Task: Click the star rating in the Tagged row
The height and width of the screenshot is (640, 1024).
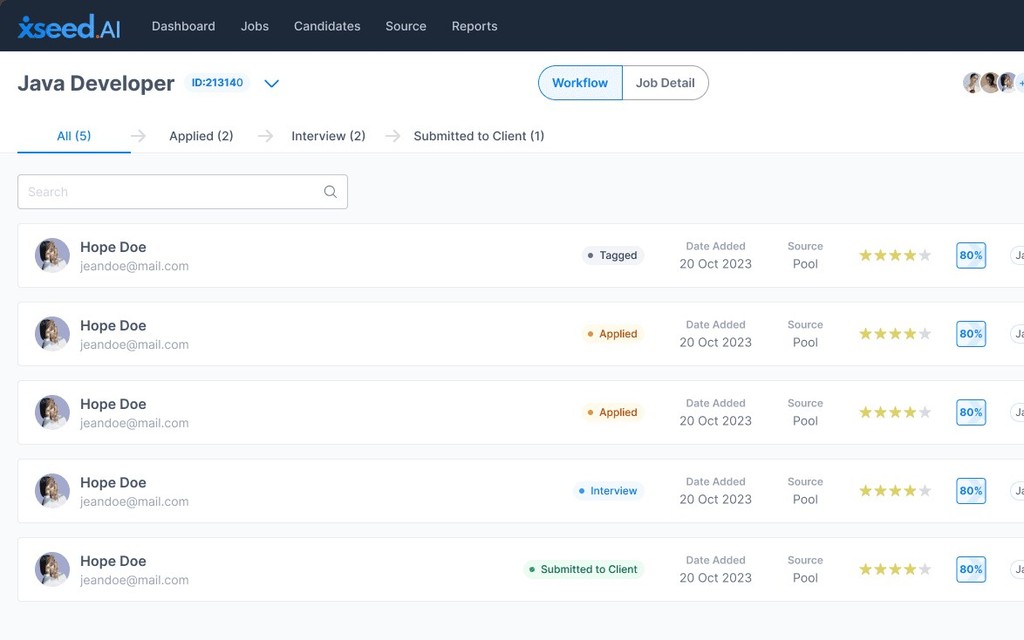Action: pos(895,255)
